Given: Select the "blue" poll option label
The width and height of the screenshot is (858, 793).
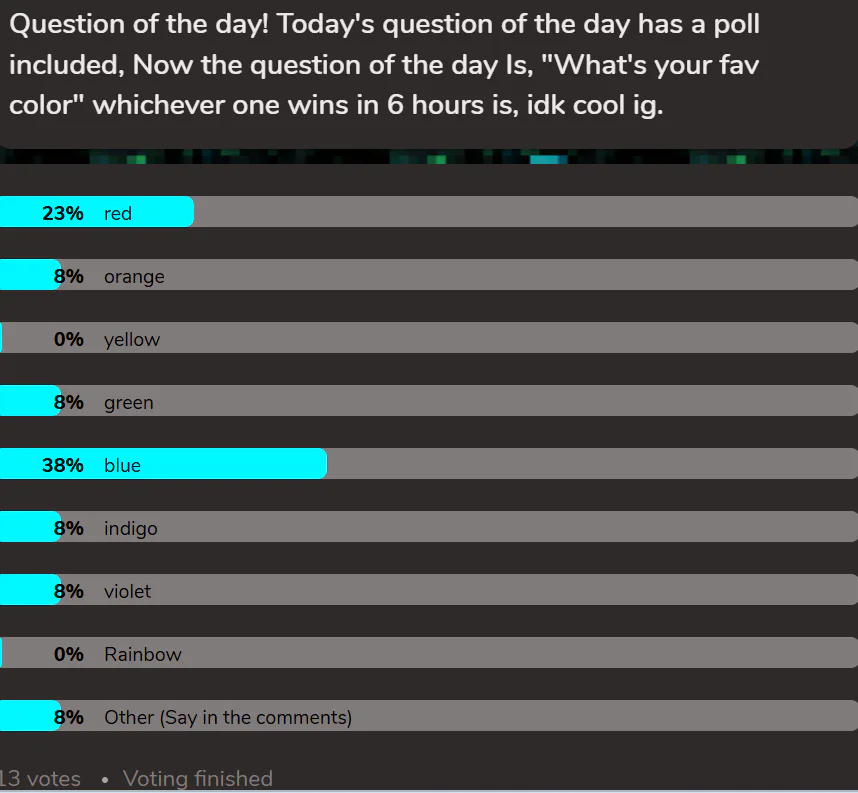Looking at the screenshot, I should click(x=122, y=465).
